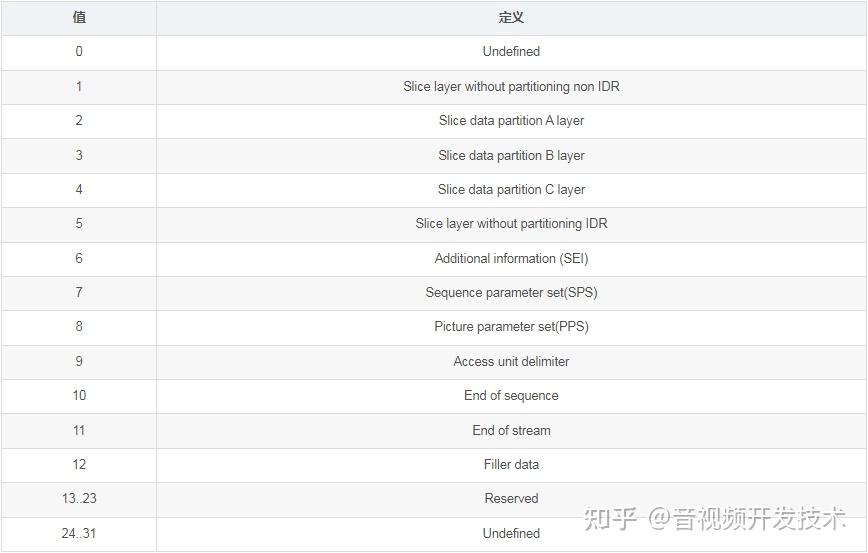The height and width of the screenshot is (553, 868).
Task: Click "Slice layer without partitioning IDR" cell
Action: click(511, 224)
